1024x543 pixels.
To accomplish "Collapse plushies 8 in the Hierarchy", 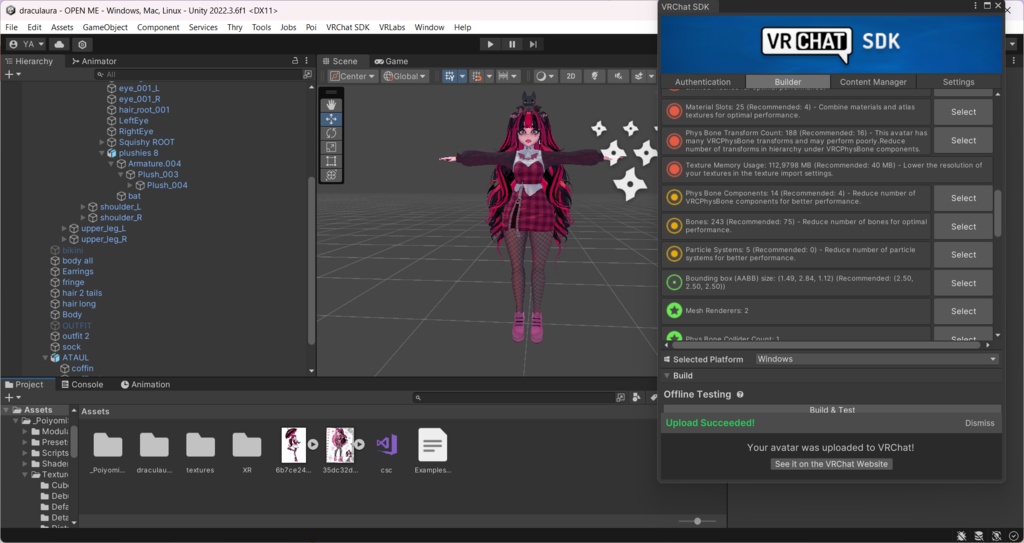I will click(102, 153).
